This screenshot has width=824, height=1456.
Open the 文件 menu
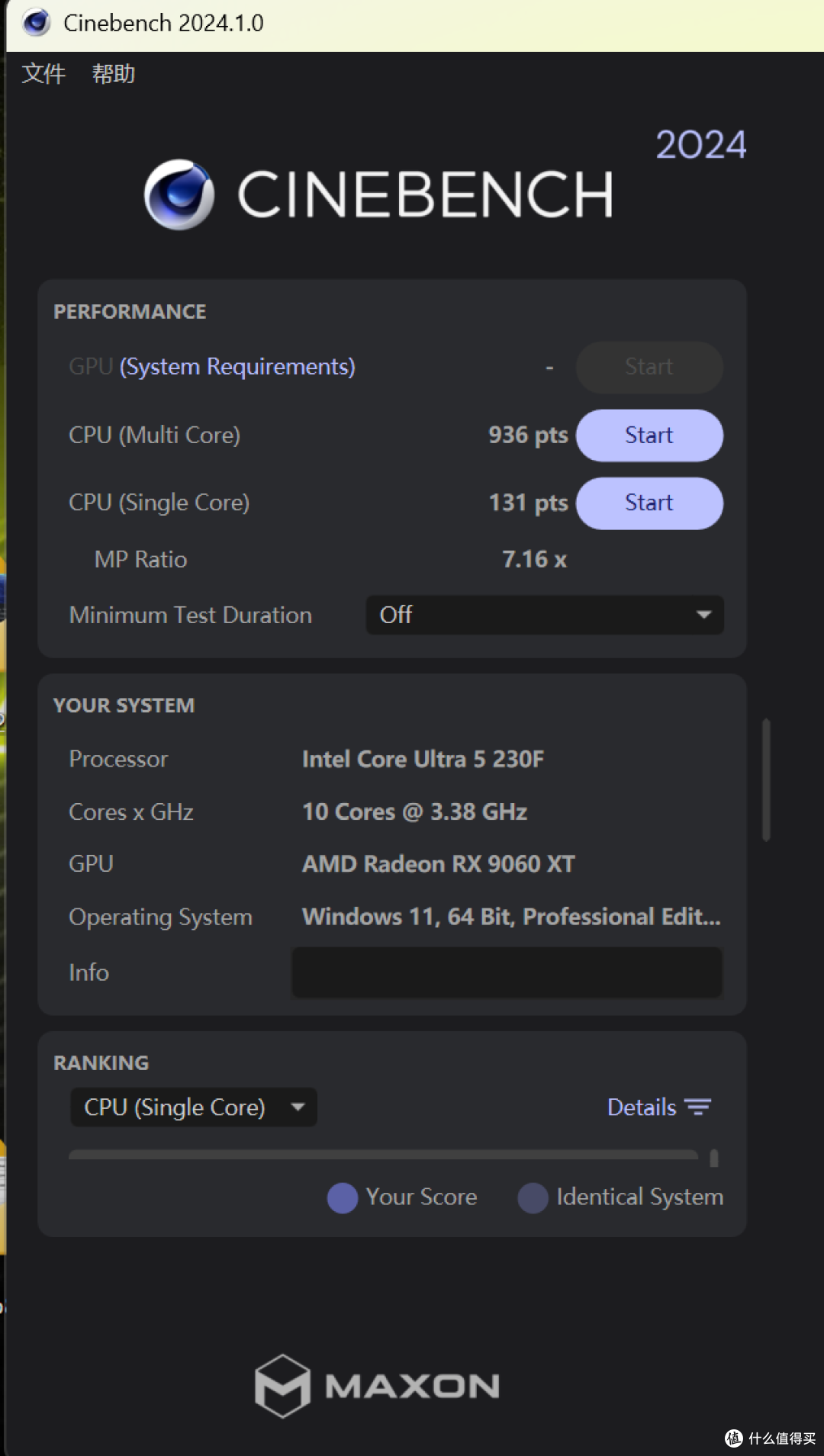click(x=43, y=74)
